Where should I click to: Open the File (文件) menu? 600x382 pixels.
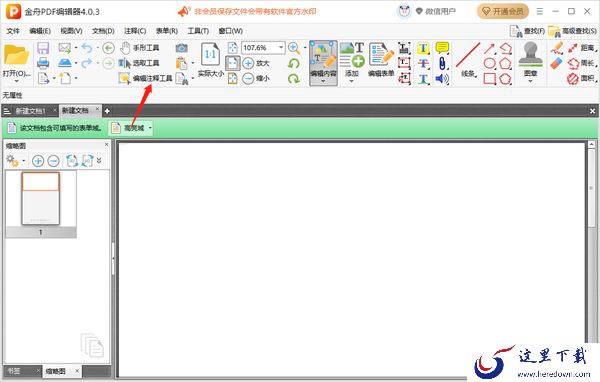(13, 31)
